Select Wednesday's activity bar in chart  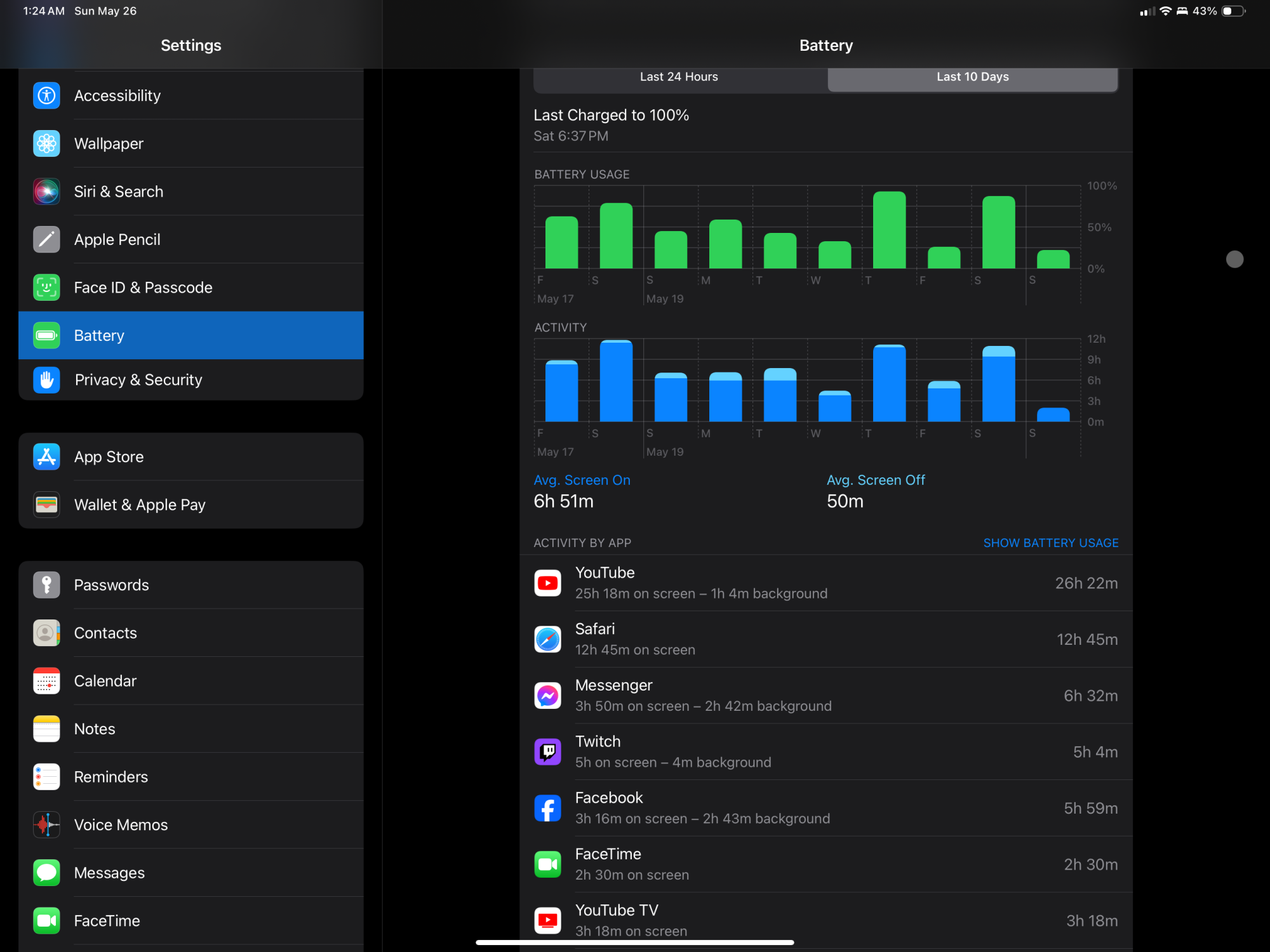[834, 406]
